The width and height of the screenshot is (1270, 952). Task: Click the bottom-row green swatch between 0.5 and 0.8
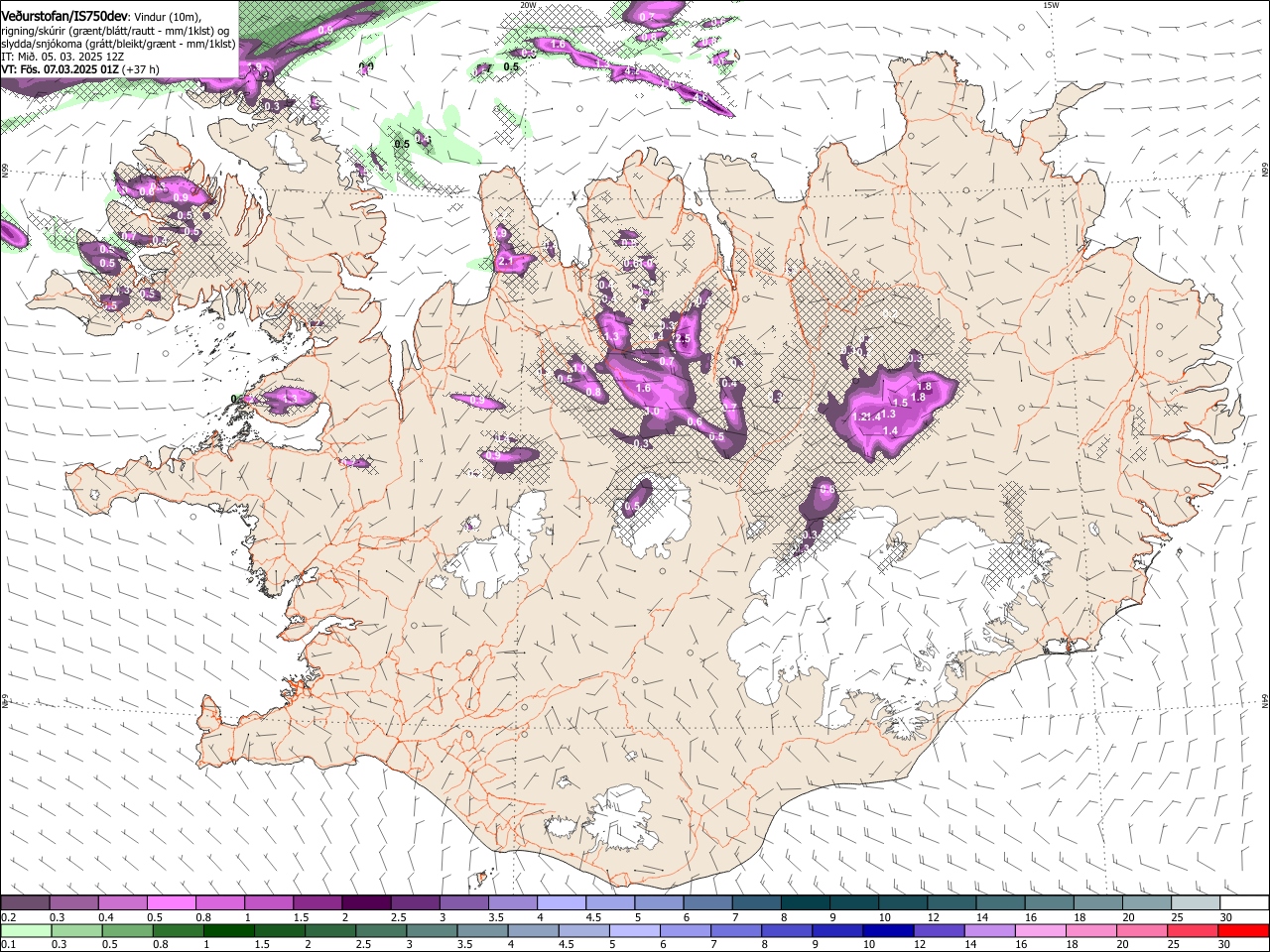128,930
